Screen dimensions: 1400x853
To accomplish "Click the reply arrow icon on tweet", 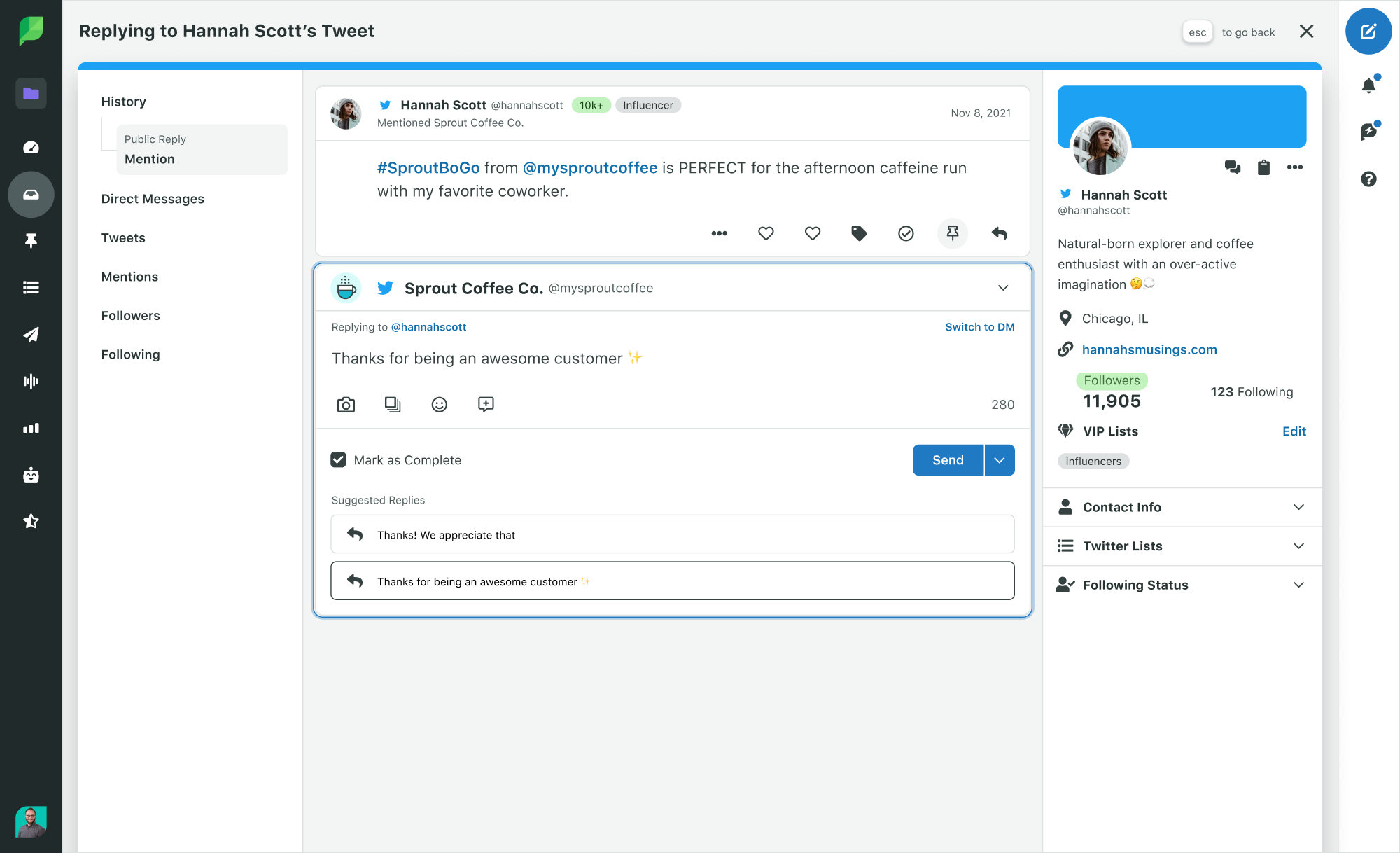I will point(999,233).
